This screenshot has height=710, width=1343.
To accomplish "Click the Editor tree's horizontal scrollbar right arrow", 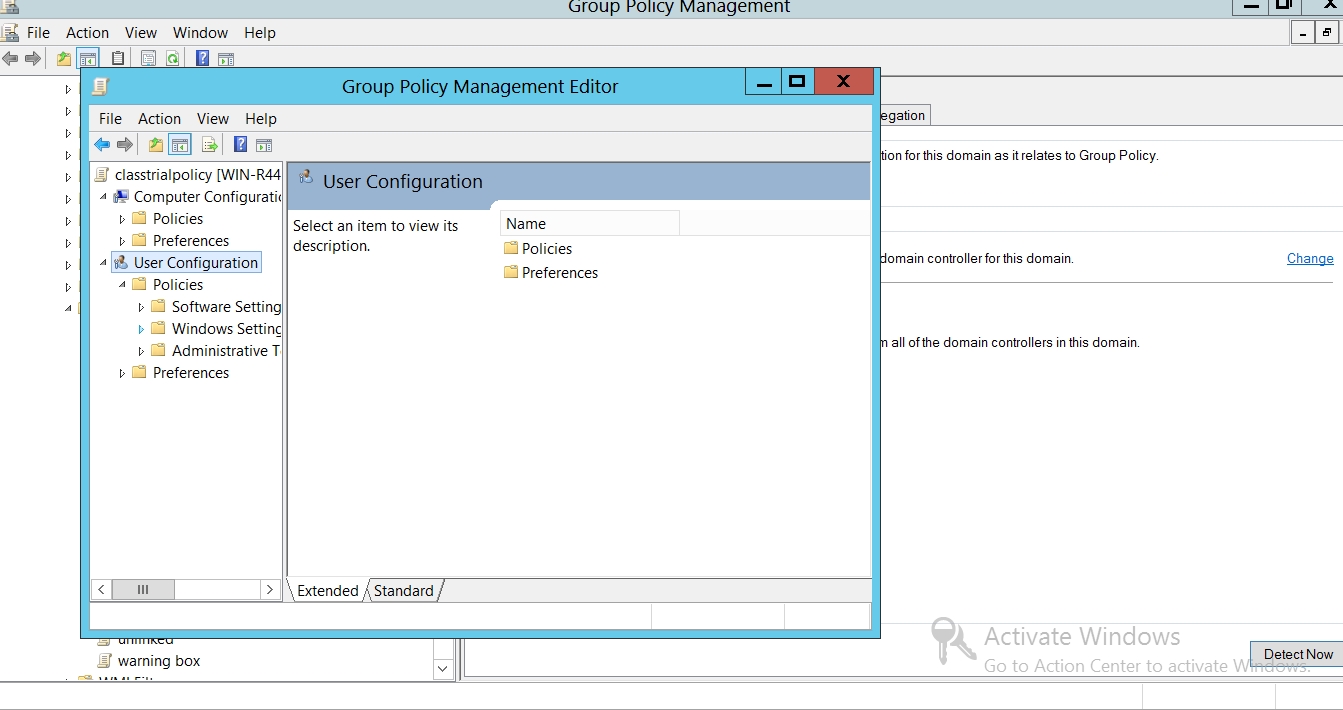I will 269,590.
